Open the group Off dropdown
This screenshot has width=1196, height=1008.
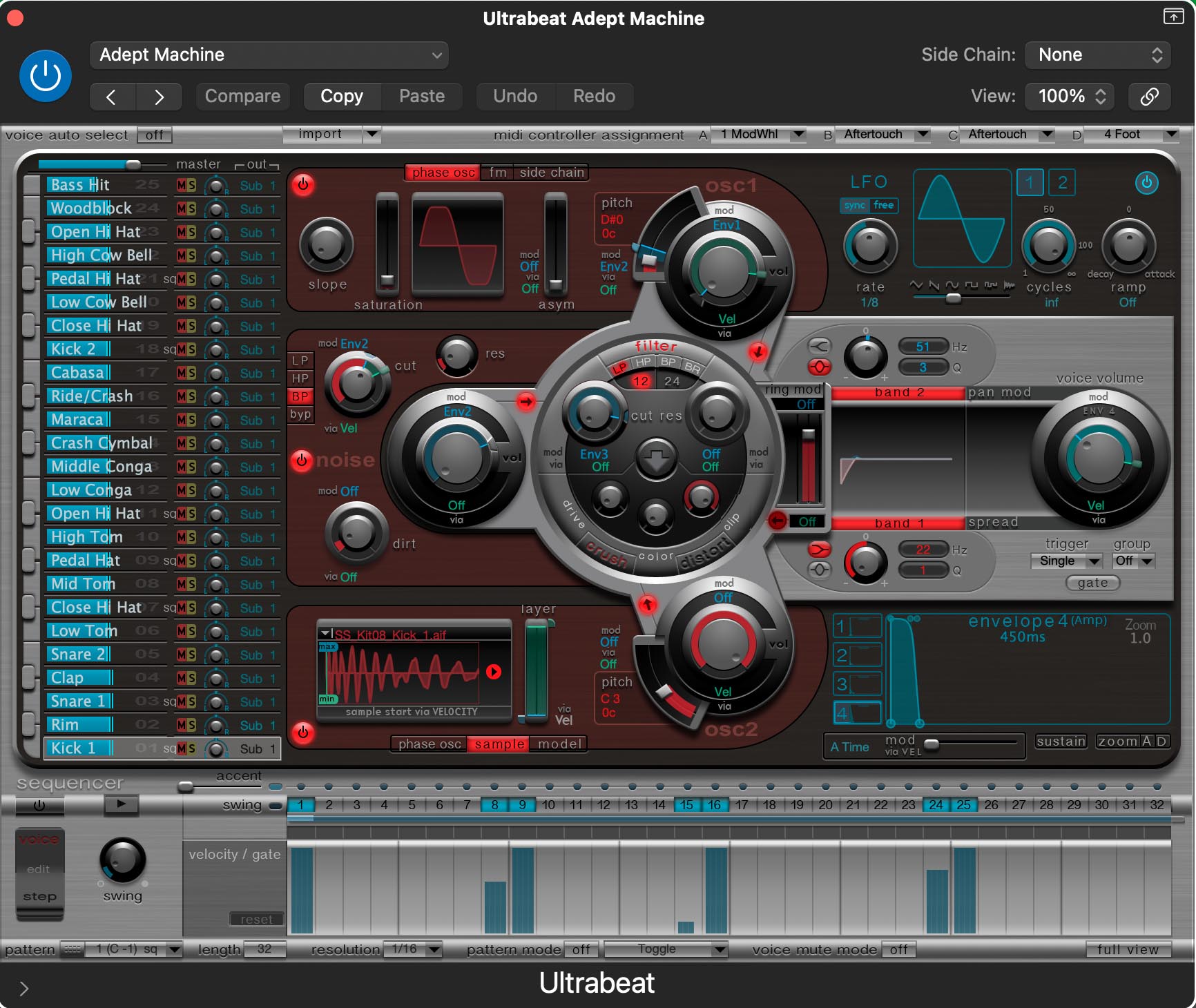[x=1134, y=561]
